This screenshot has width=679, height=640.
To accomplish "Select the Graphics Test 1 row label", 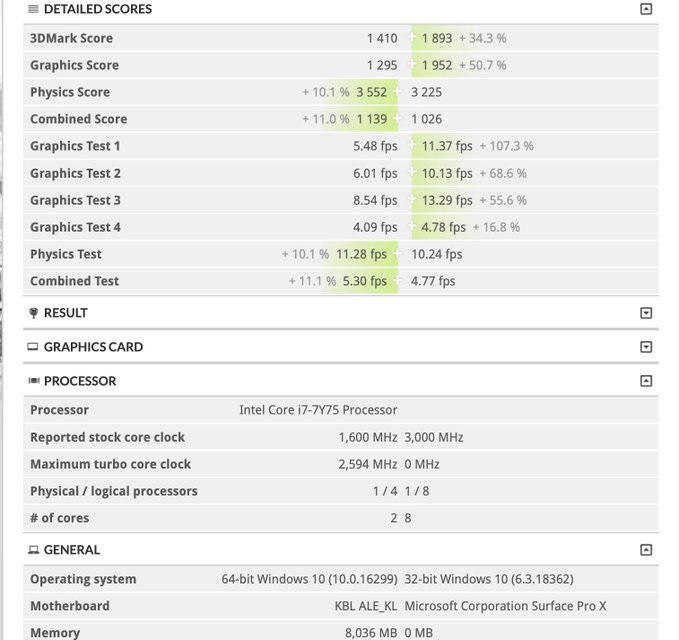I will coord(75,146).
